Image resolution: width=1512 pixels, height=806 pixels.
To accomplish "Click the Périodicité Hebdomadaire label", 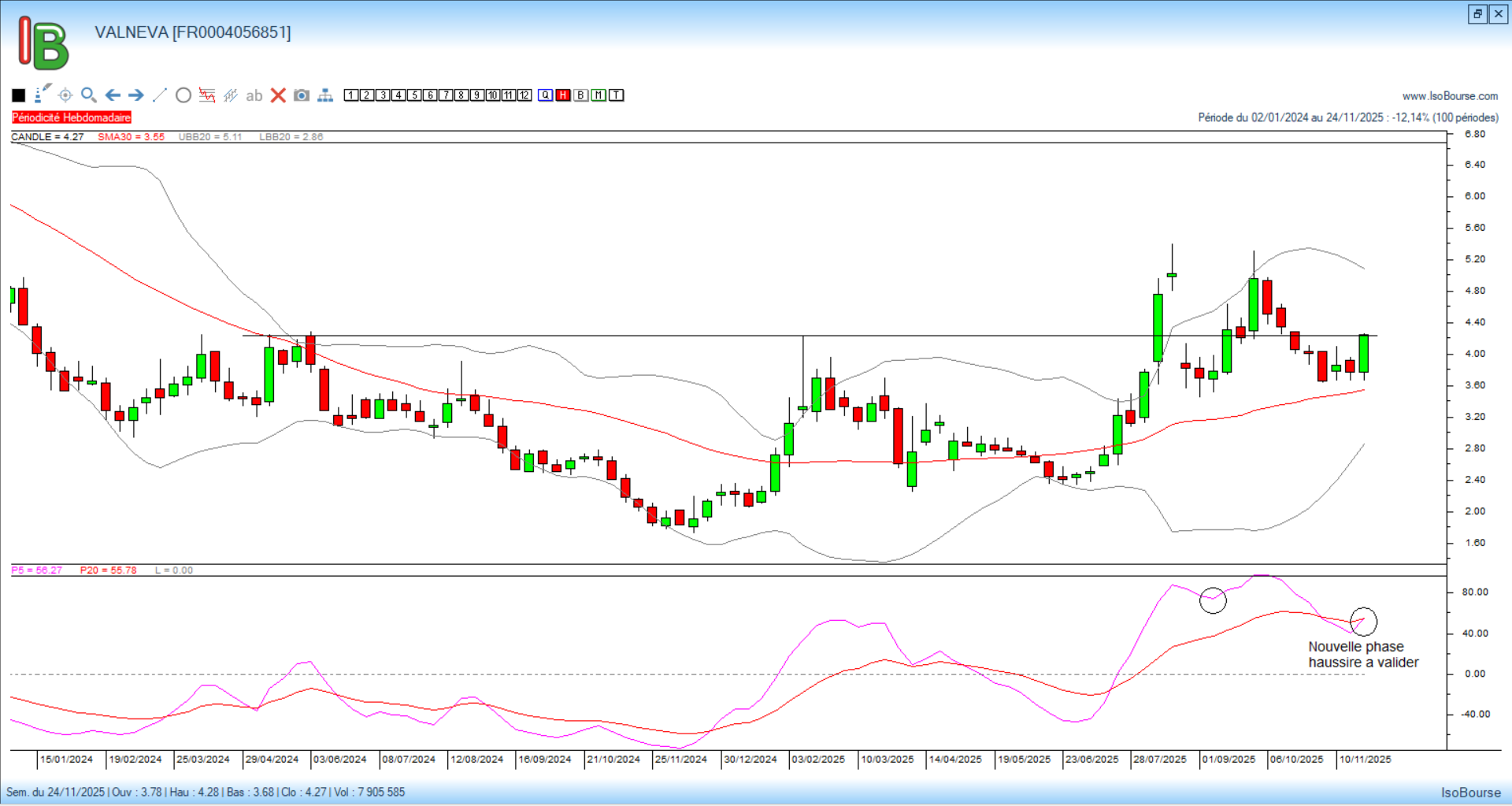I will 72,117.
